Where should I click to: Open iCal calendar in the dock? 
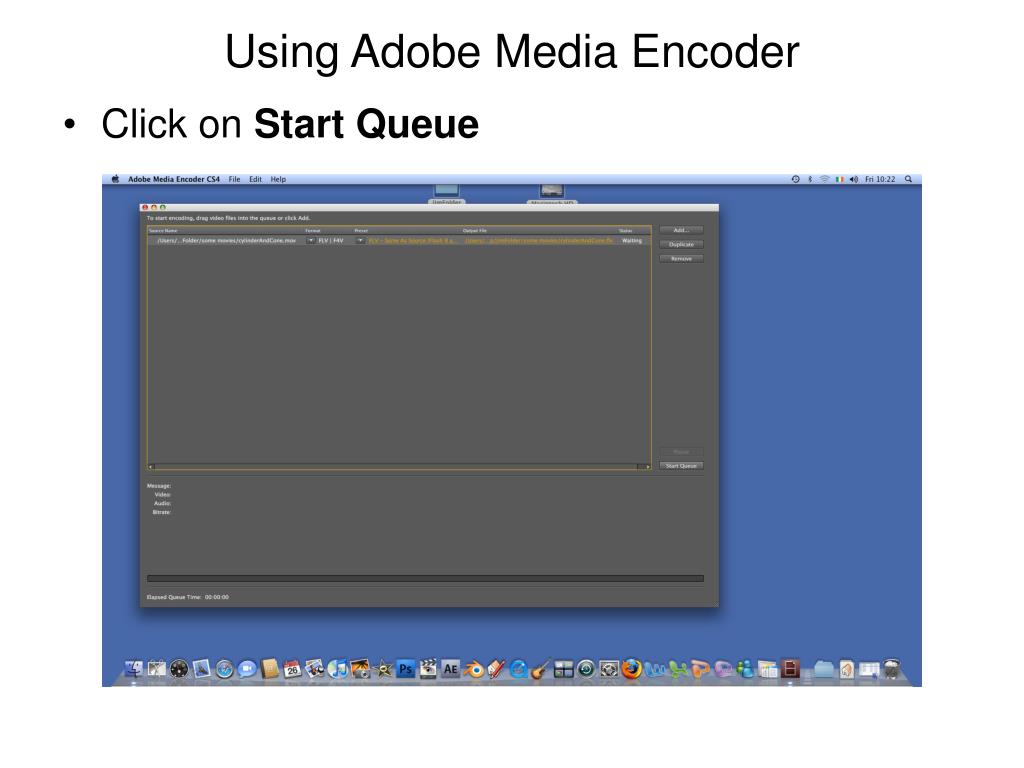point(292,669)
